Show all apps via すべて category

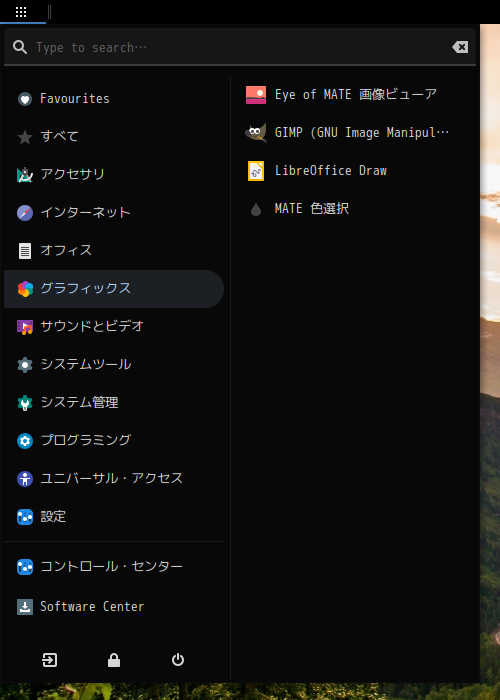(114, 137)
